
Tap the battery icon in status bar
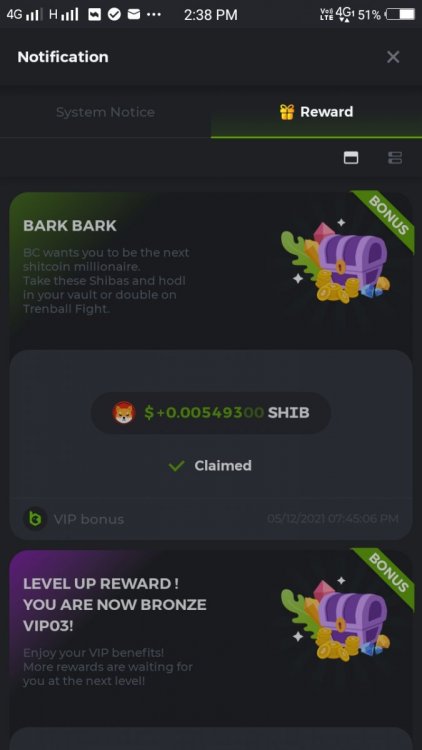point(400,15)
